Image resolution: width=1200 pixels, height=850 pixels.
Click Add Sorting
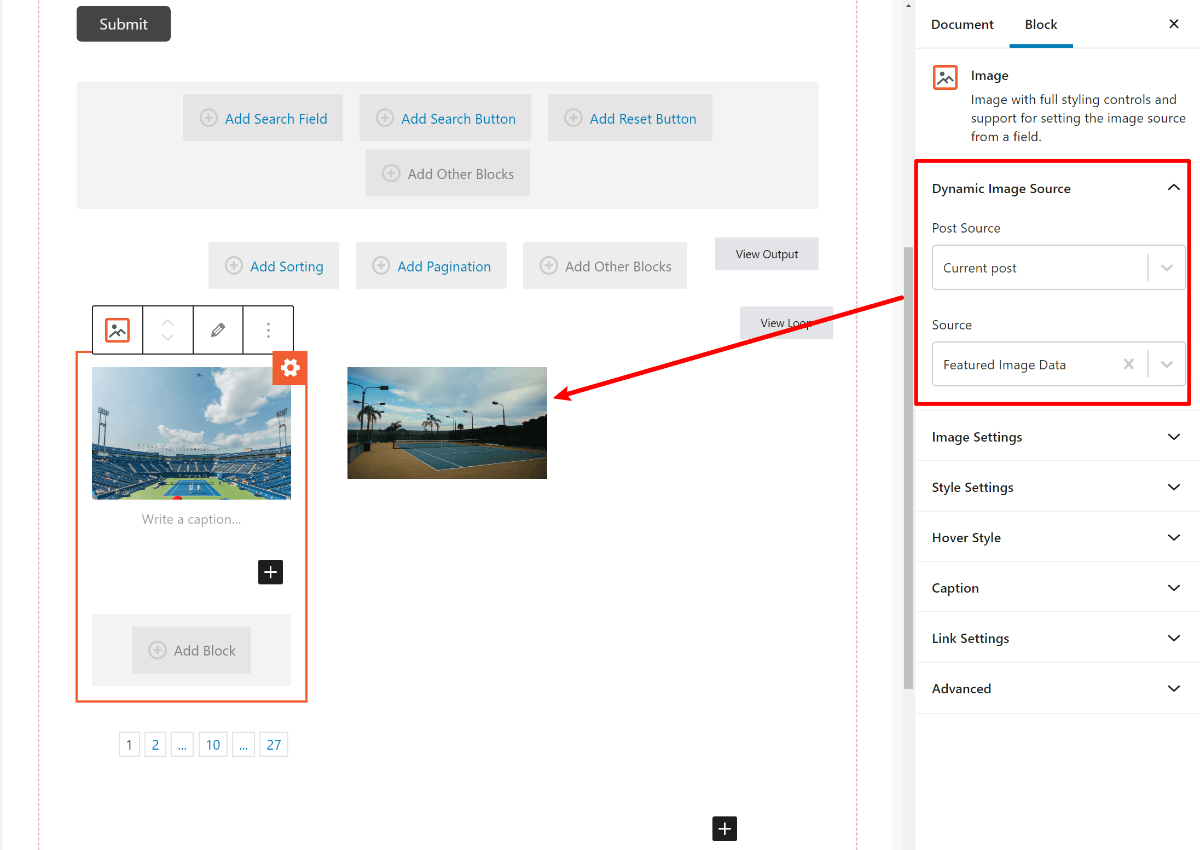click(x=274, y=266)
